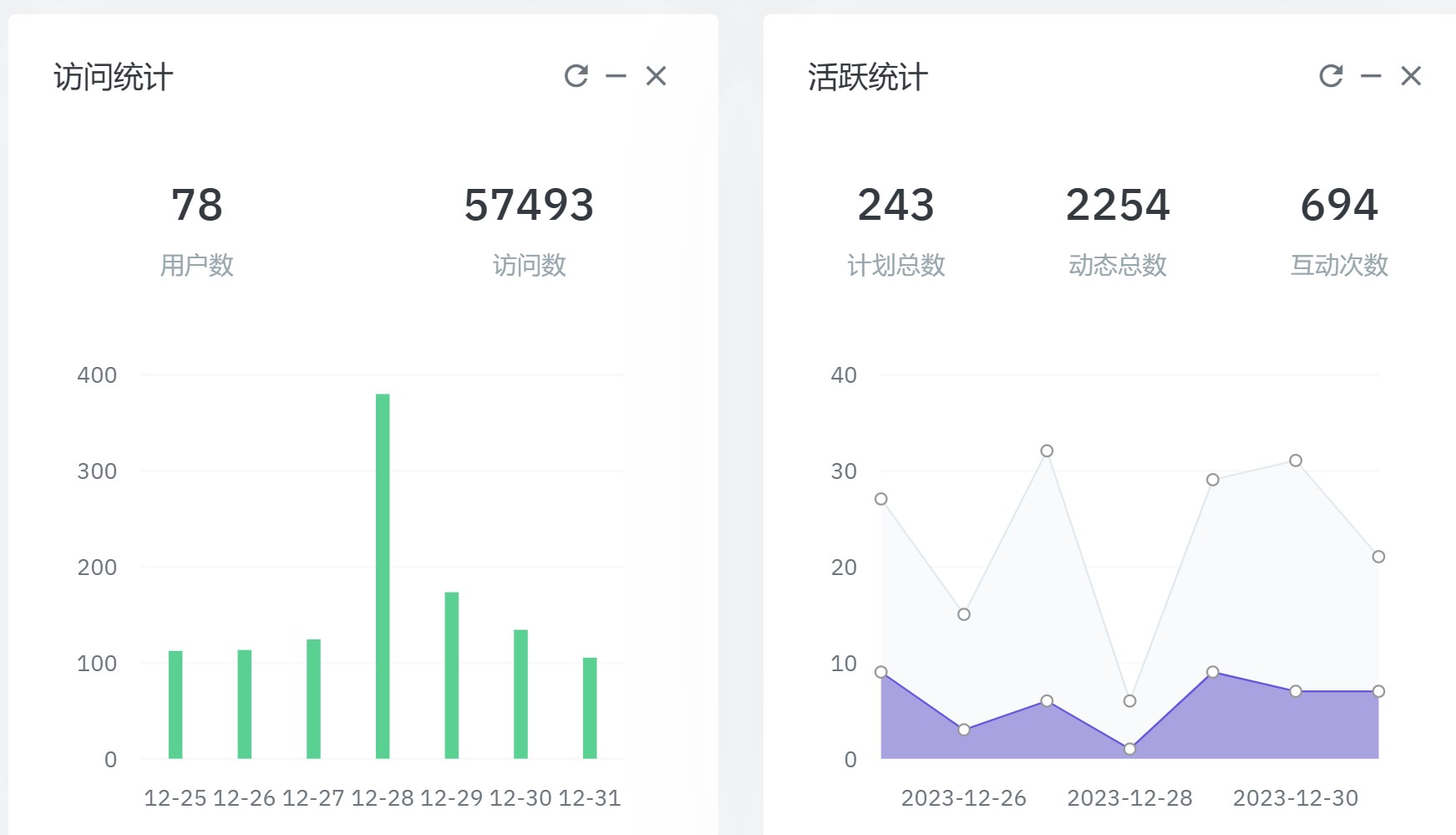Collapse the 活跃统计 card with minus icon
The width and height of the screenshot is (1456, 835).
tap(1371, 76)
